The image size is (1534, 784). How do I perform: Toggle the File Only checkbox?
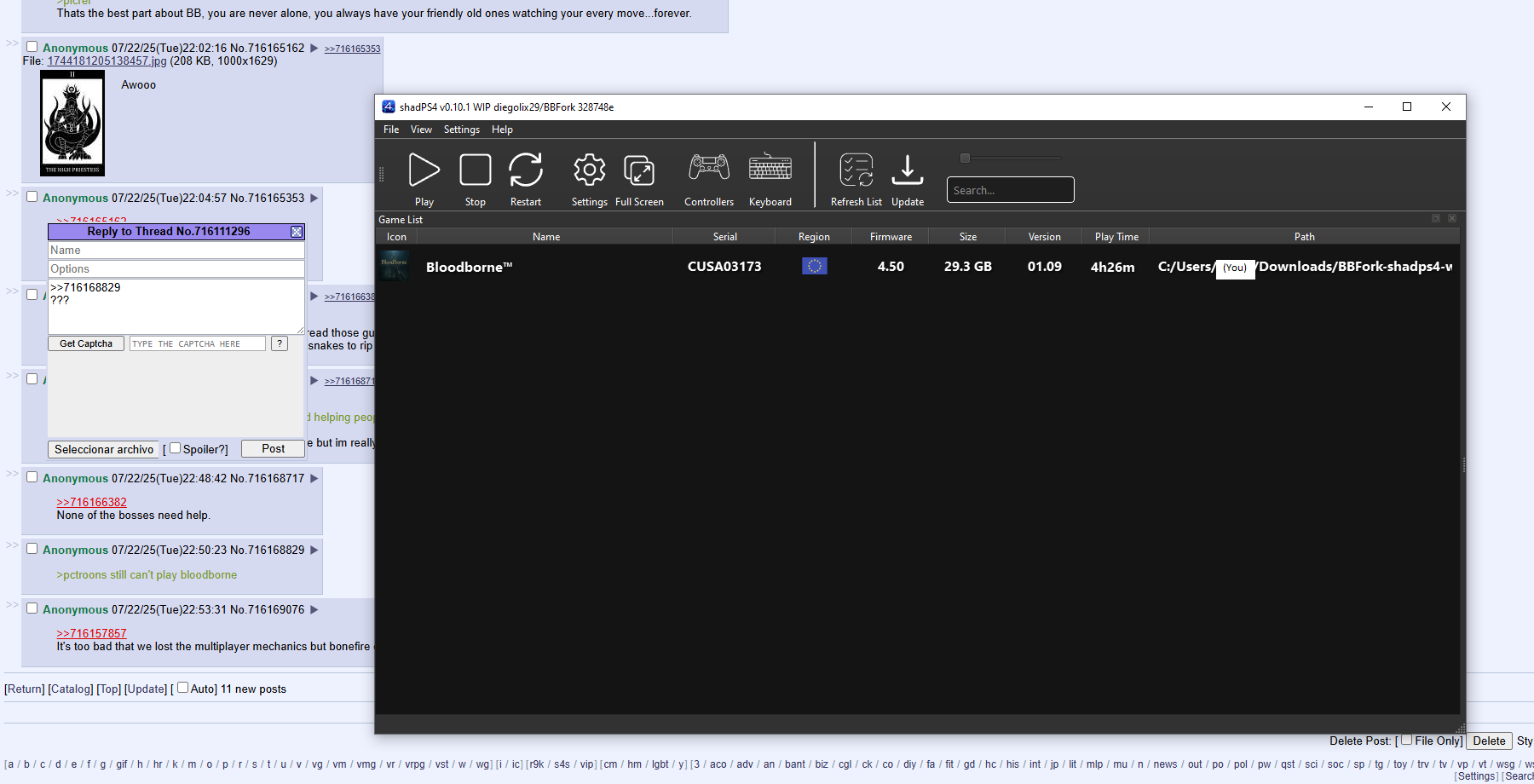pyautogui.click(x=1406, y=740)
